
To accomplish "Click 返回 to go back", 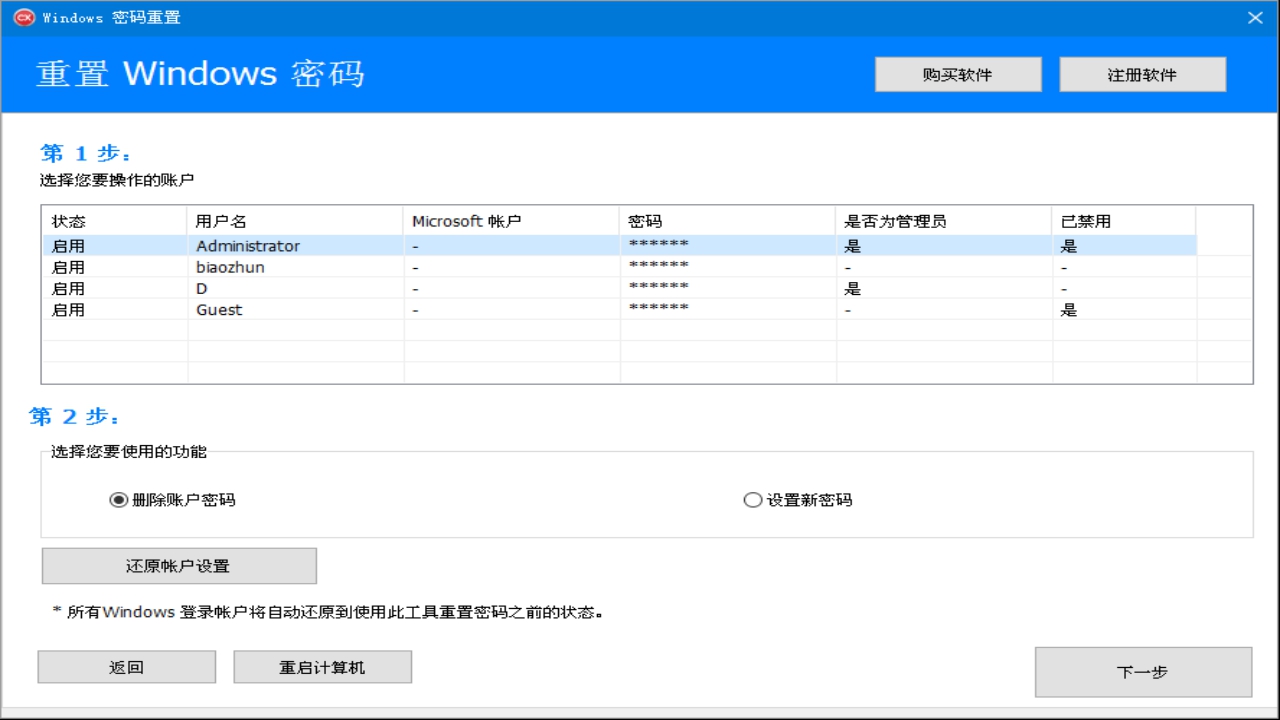I will click(x=126, y=666).
